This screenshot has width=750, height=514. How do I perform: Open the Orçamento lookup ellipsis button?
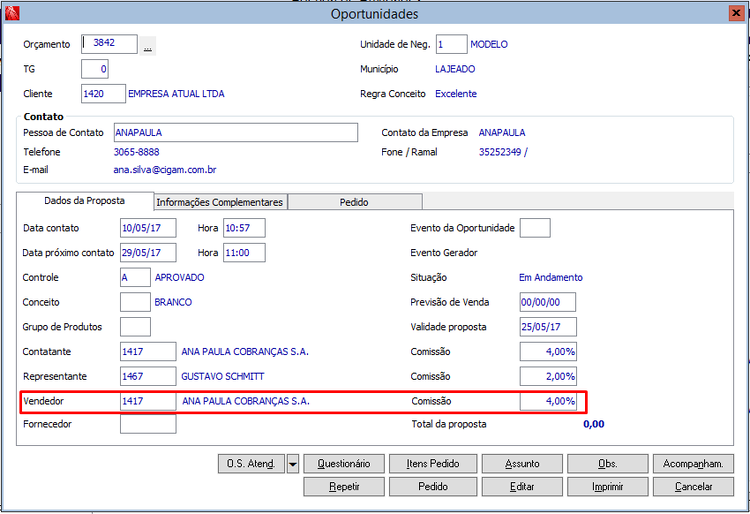pyautogui.click(x=148, y=46)
